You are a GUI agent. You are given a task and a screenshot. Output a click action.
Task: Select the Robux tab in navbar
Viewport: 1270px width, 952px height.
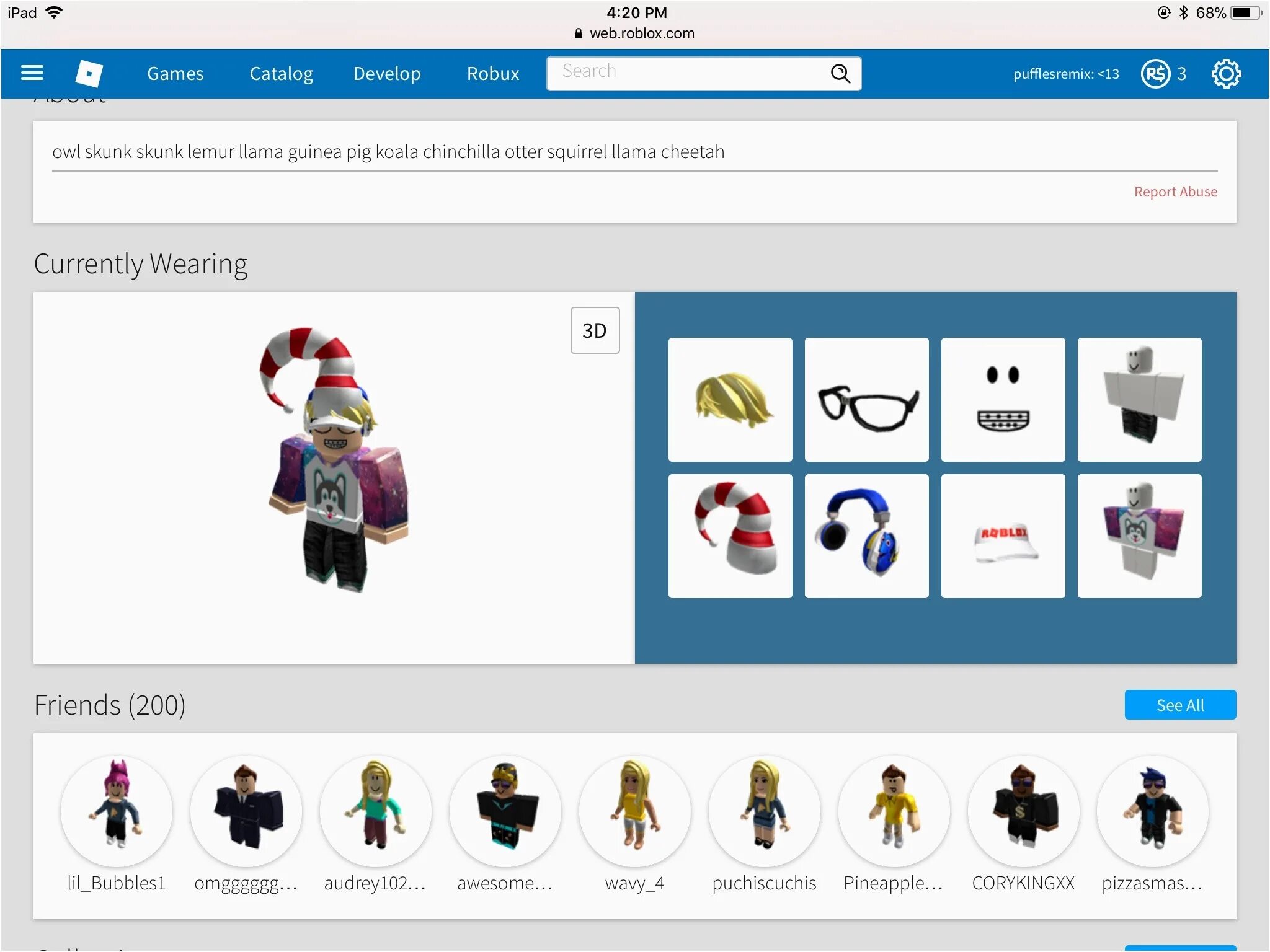tap(492, 73)
